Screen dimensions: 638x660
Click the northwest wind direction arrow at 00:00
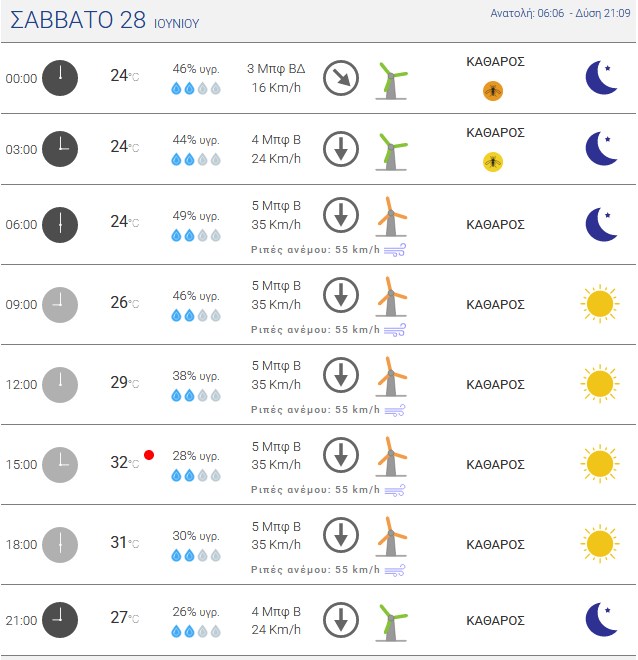tap(341, 78)
